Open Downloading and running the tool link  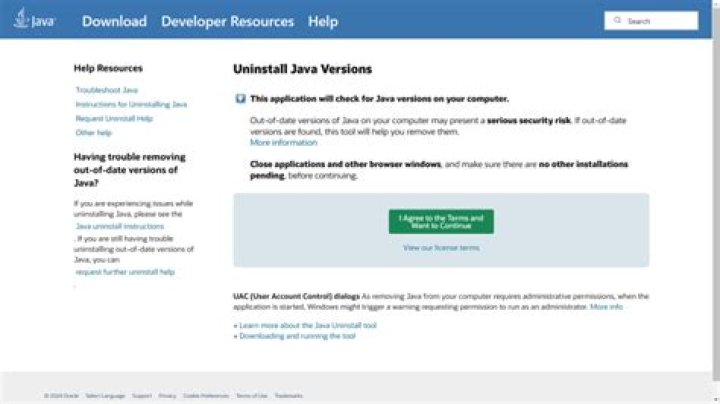(298, 336)
